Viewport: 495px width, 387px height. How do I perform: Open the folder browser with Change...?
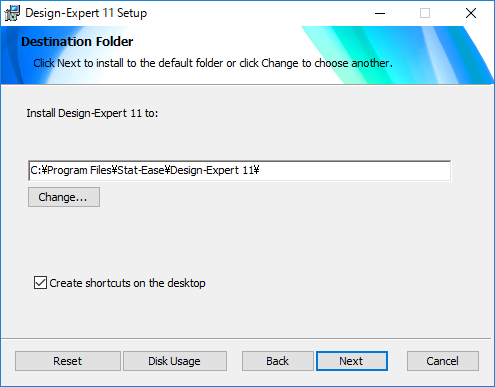pyautogui.click(x=64, y=197)
